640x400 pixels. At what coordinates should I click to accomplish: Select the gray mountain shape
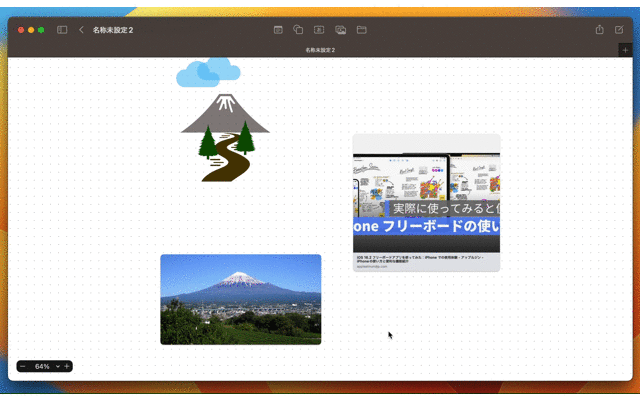coord(225,113)
